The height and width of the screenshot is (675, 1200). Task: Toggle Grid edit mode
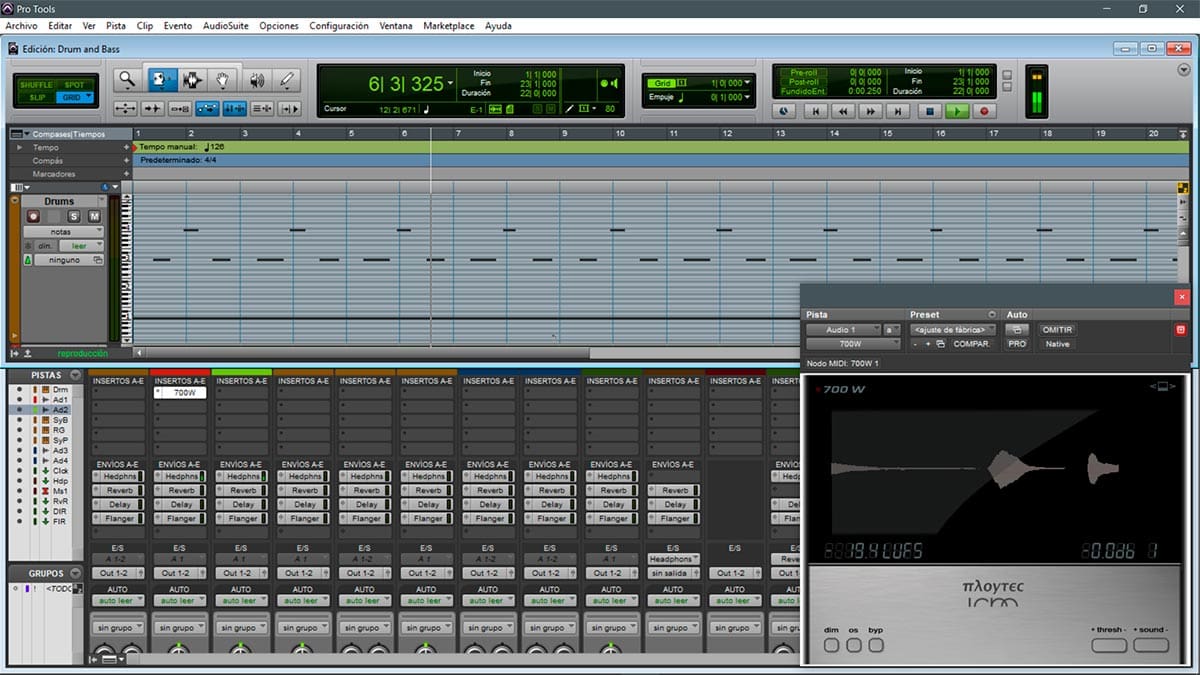tap(74, 97)
